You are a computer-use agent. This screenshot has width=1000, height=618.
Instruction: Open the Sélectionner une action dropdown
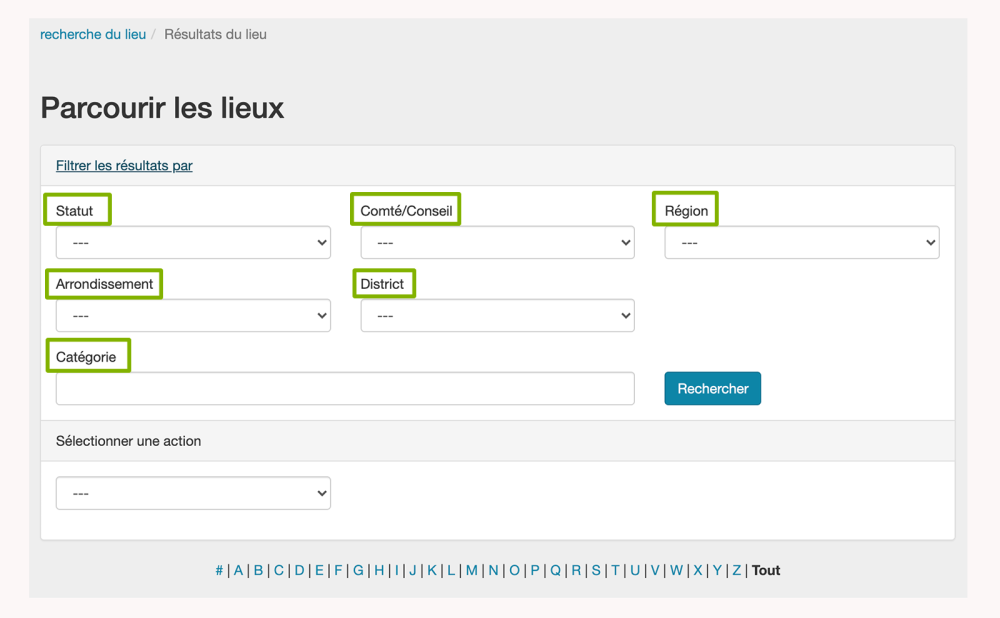click(193, 494)
